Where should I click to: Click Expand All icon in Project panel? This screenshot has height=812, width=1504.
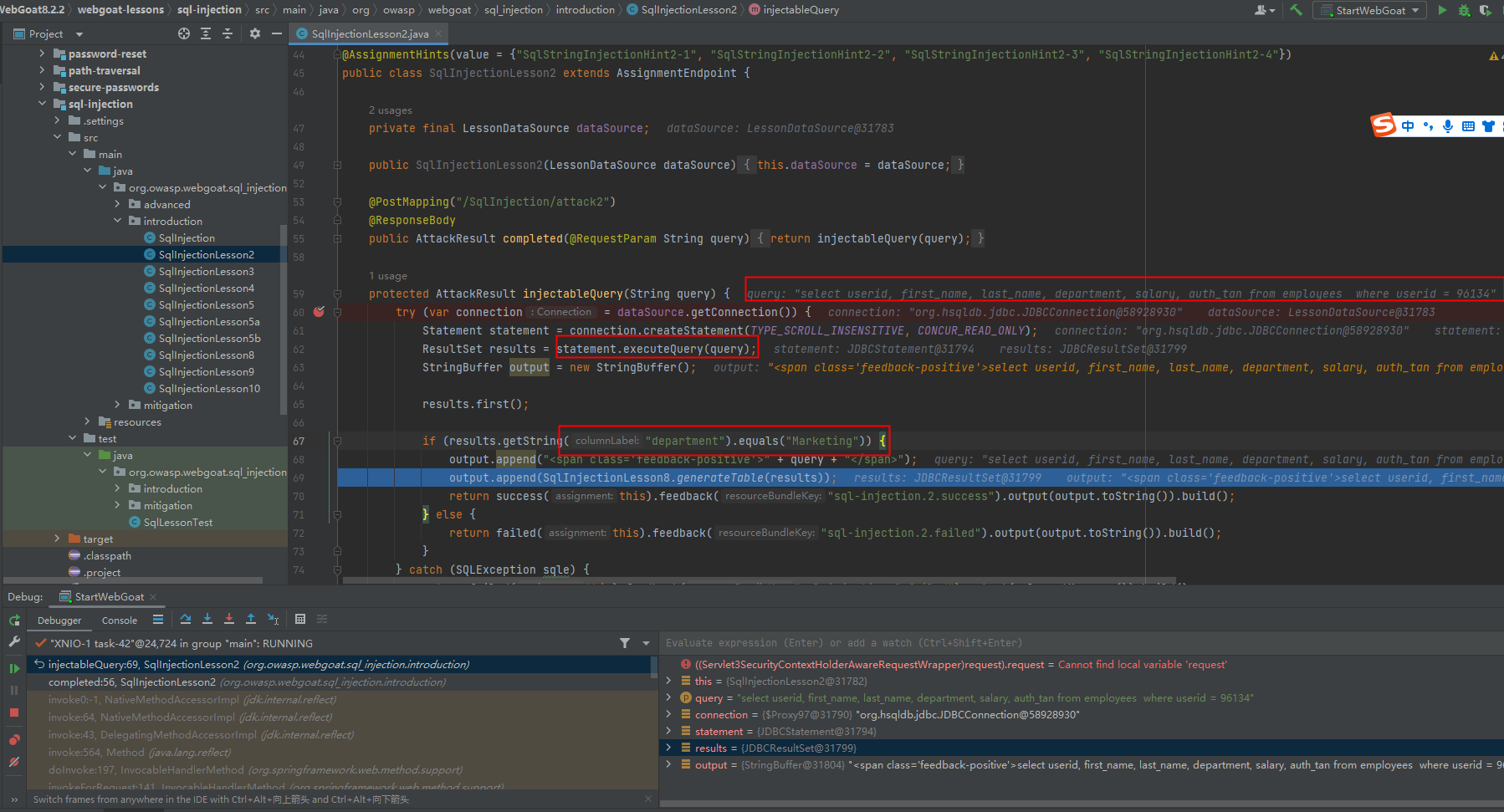(x=206, y=33)
